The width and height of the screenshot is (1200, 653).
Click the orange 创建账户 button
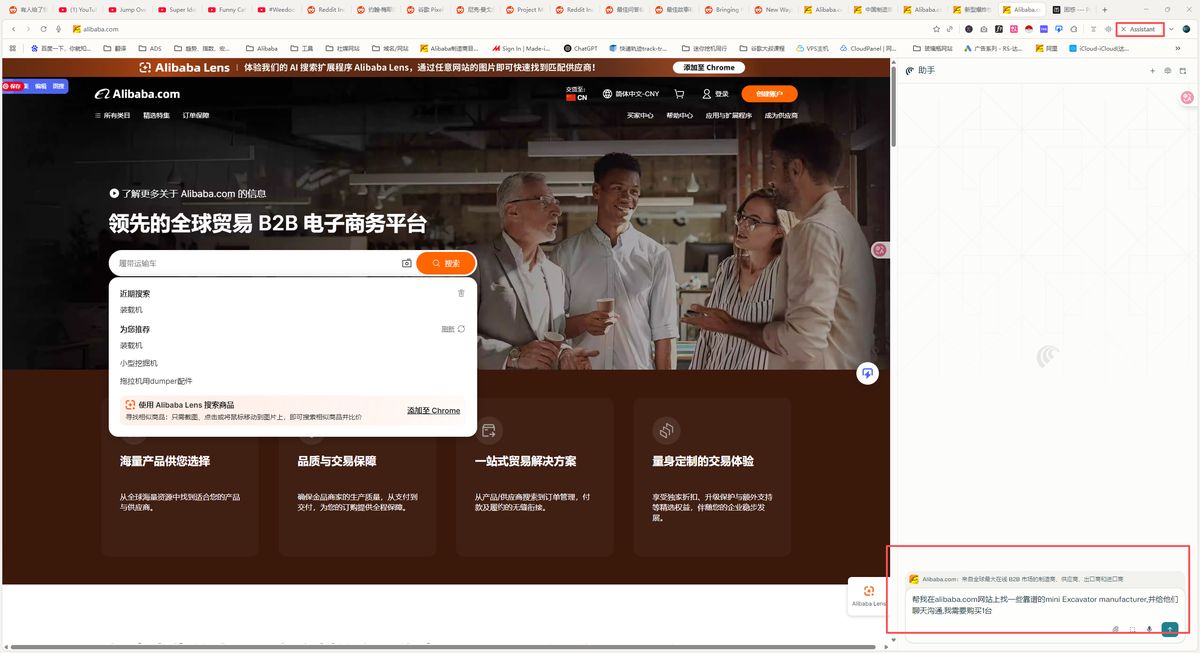[768, 93]
